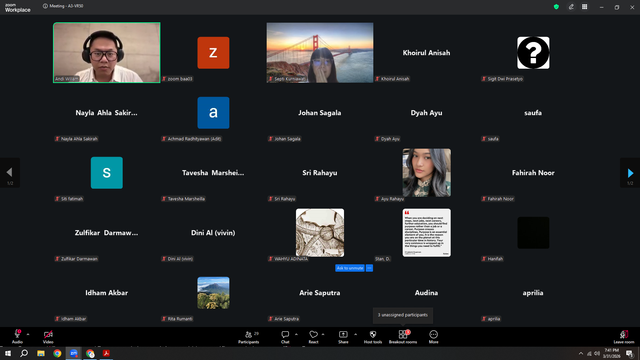
Task: Expand the chat options arrow
Action: click(x=296, y=334)
